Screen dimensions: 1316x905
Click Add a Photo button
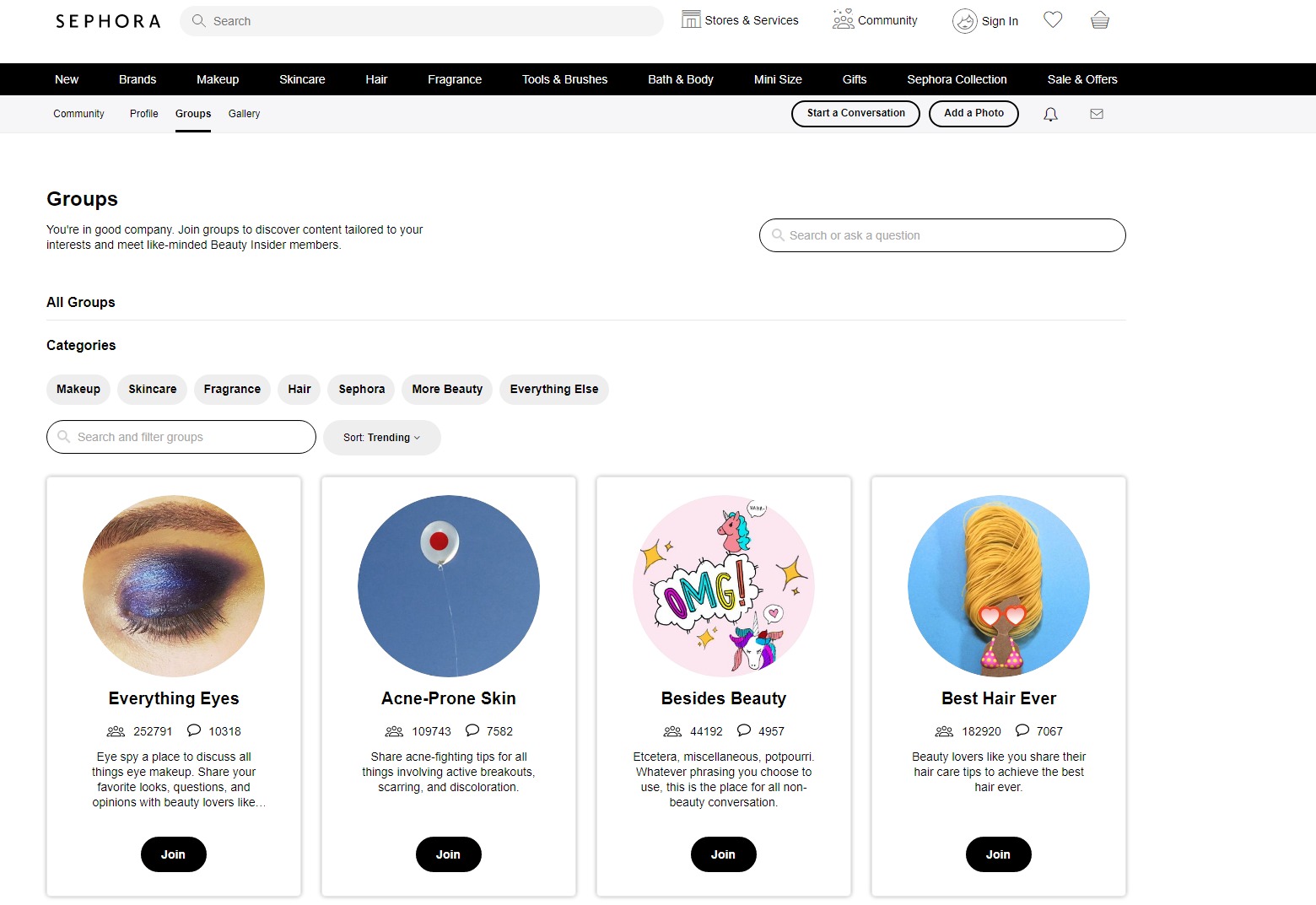[x=974, y=114]
